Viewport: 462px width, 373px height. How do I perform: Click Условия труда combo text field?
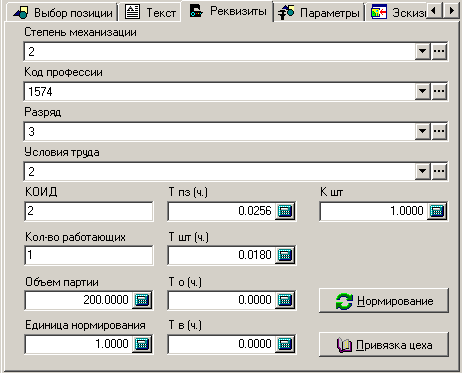pos(220,171)
